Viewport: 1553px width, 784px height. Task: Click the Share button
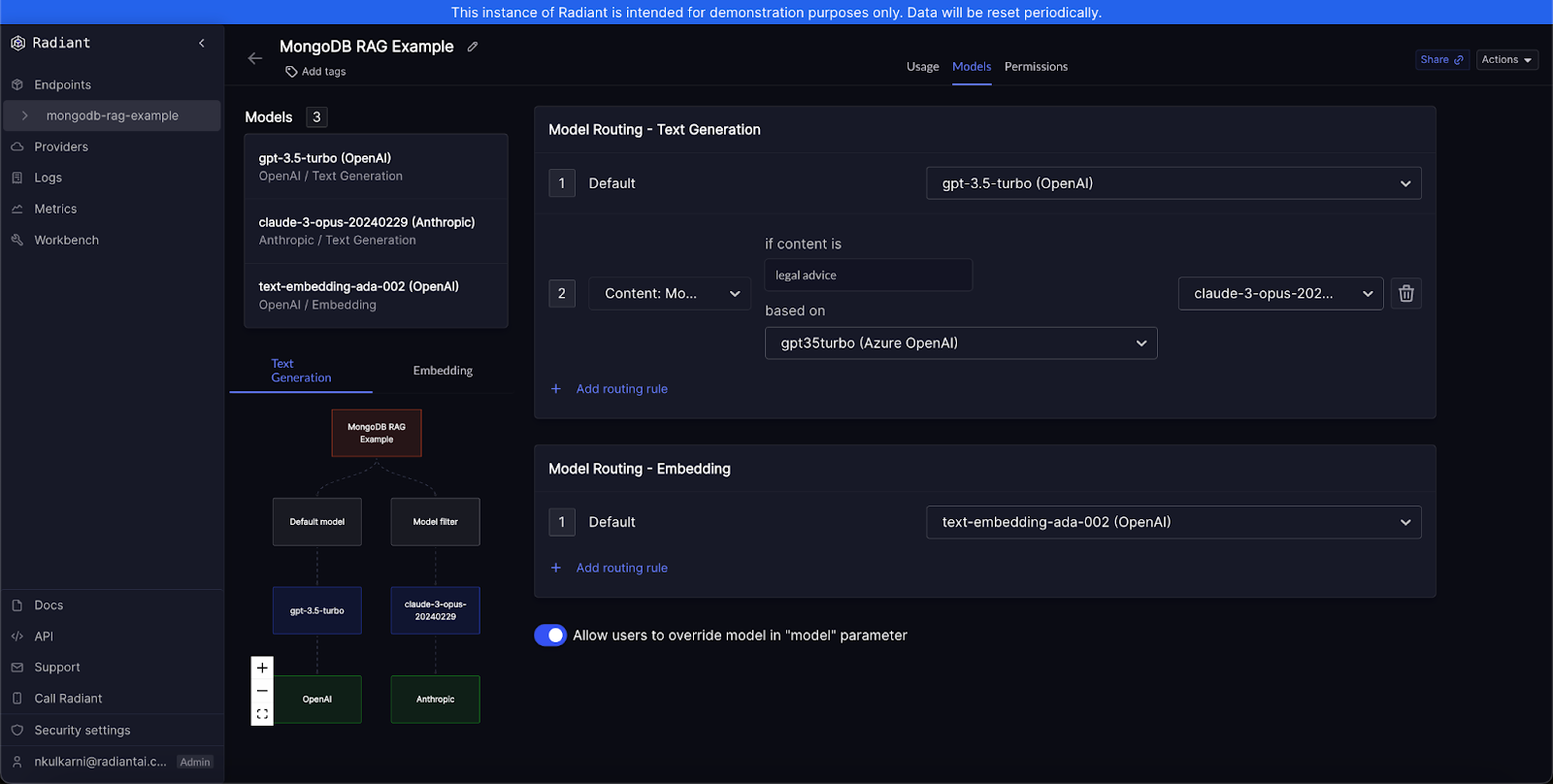(x=1442, y=60)
